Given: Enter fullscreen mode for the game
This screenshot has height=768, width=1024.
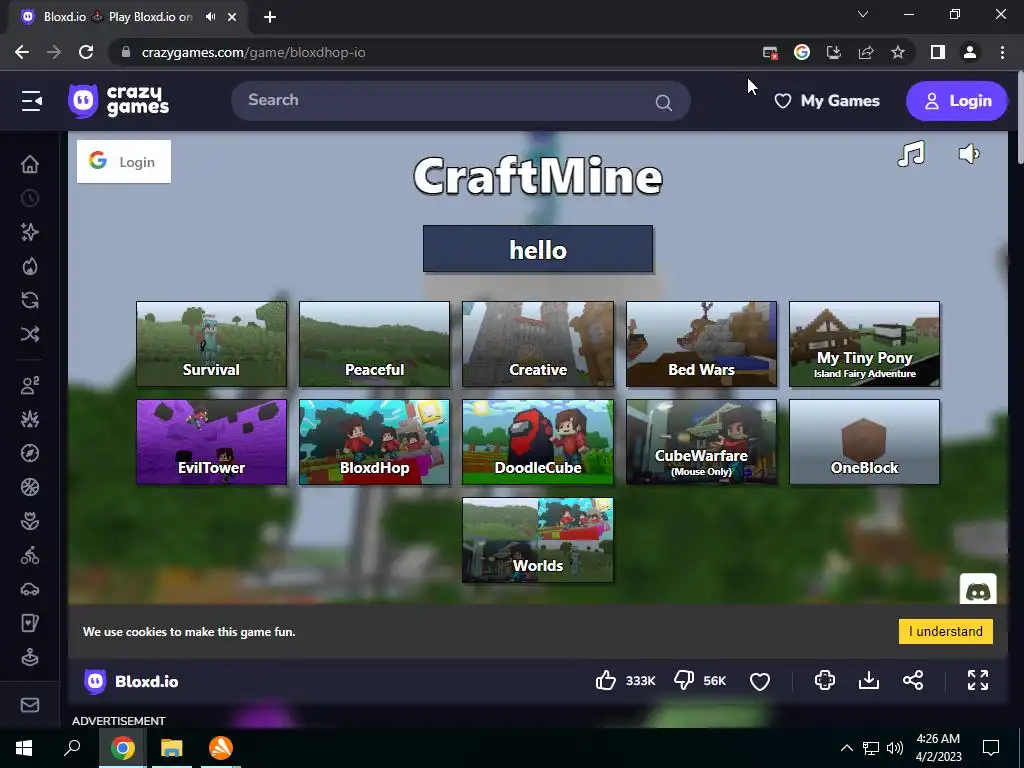Looking at the screenshot, I should (978, 680).
